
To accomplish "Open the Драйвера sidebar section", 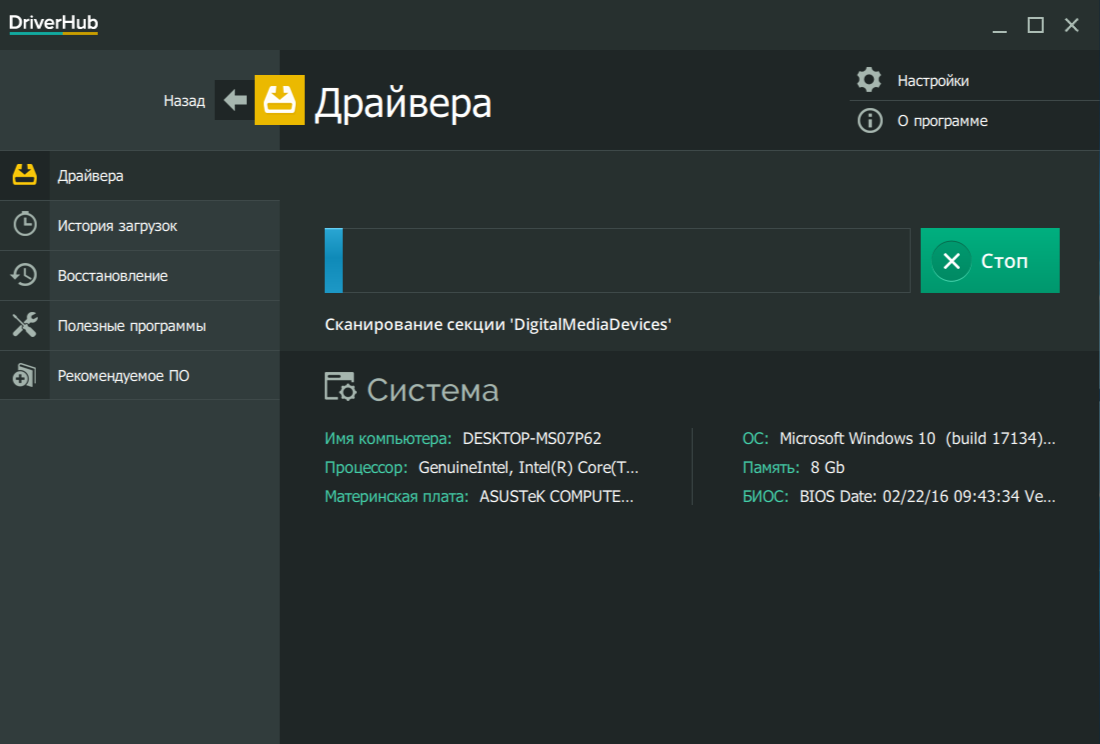I will pyautogui.click(x=140, y=175).
